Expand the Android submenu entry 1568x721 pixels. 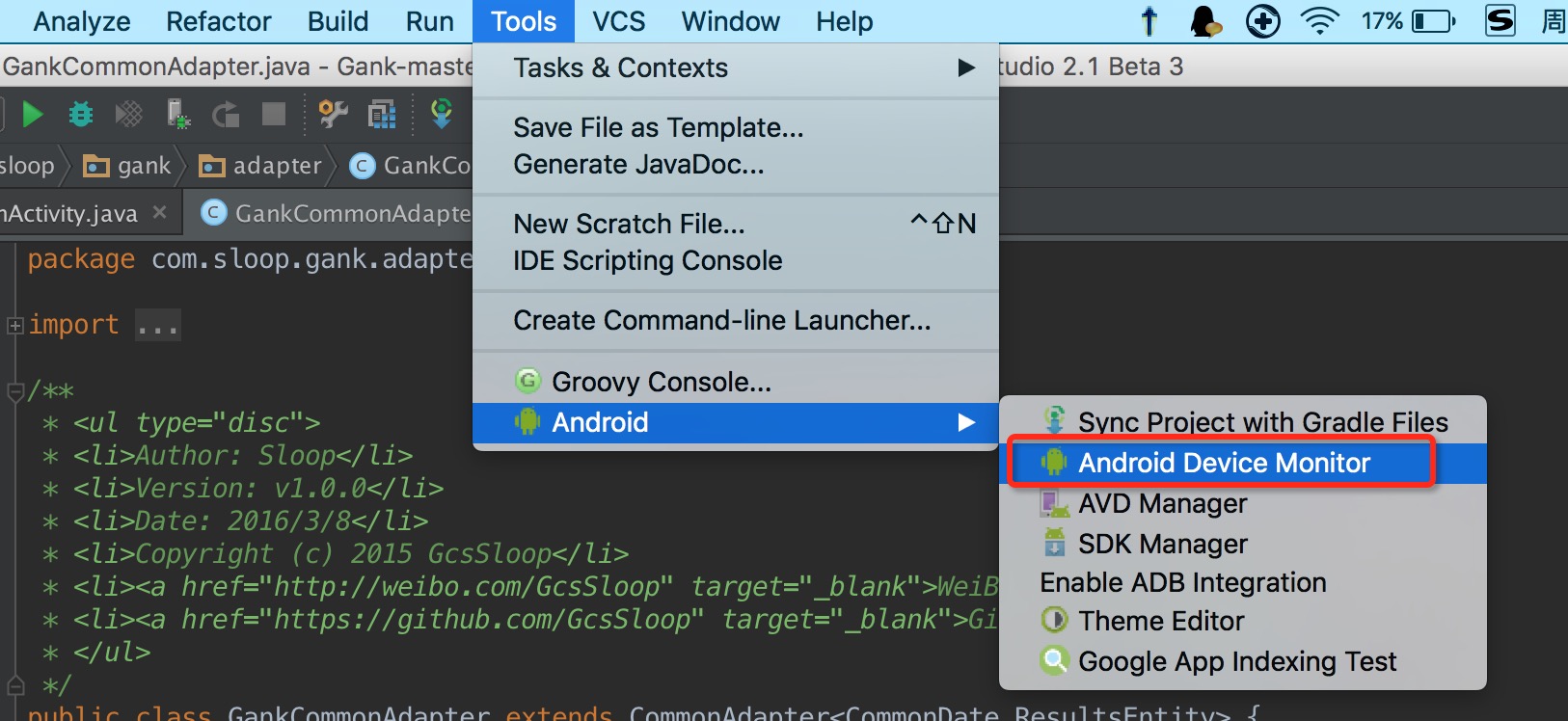pos(736,422)
